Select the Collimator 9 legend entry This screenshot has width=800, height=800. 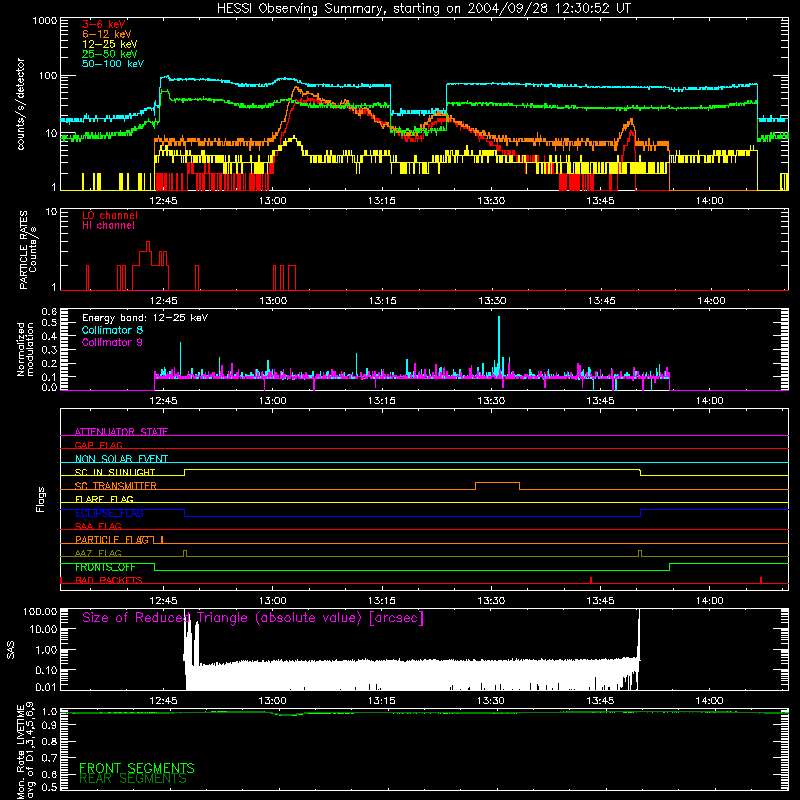[112, 342]
